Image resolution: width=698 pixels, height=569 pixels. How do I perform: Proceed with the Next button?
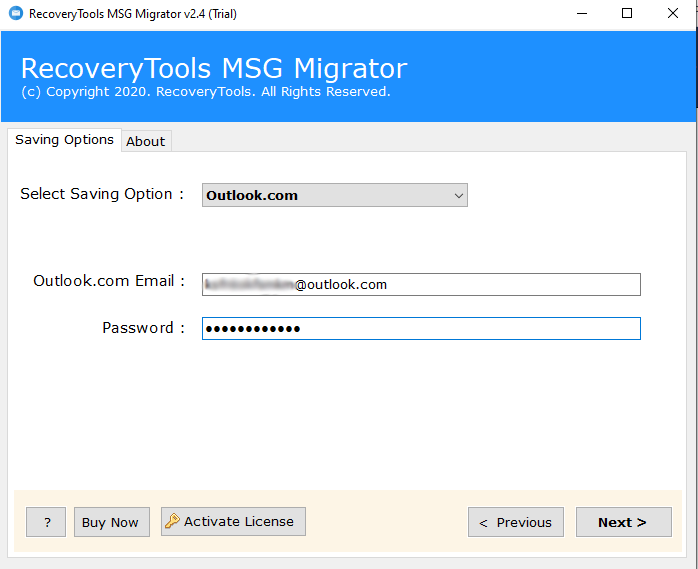point(624,522)
